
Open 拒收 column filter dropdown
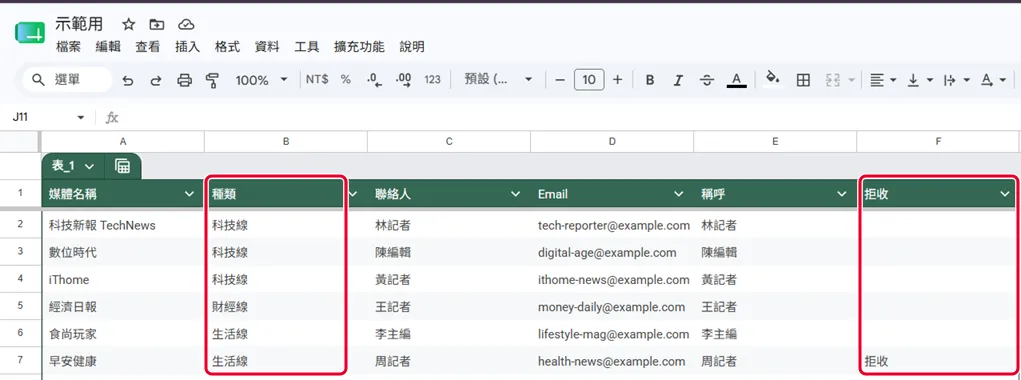pyautogui.click(x=1004, y=194)
